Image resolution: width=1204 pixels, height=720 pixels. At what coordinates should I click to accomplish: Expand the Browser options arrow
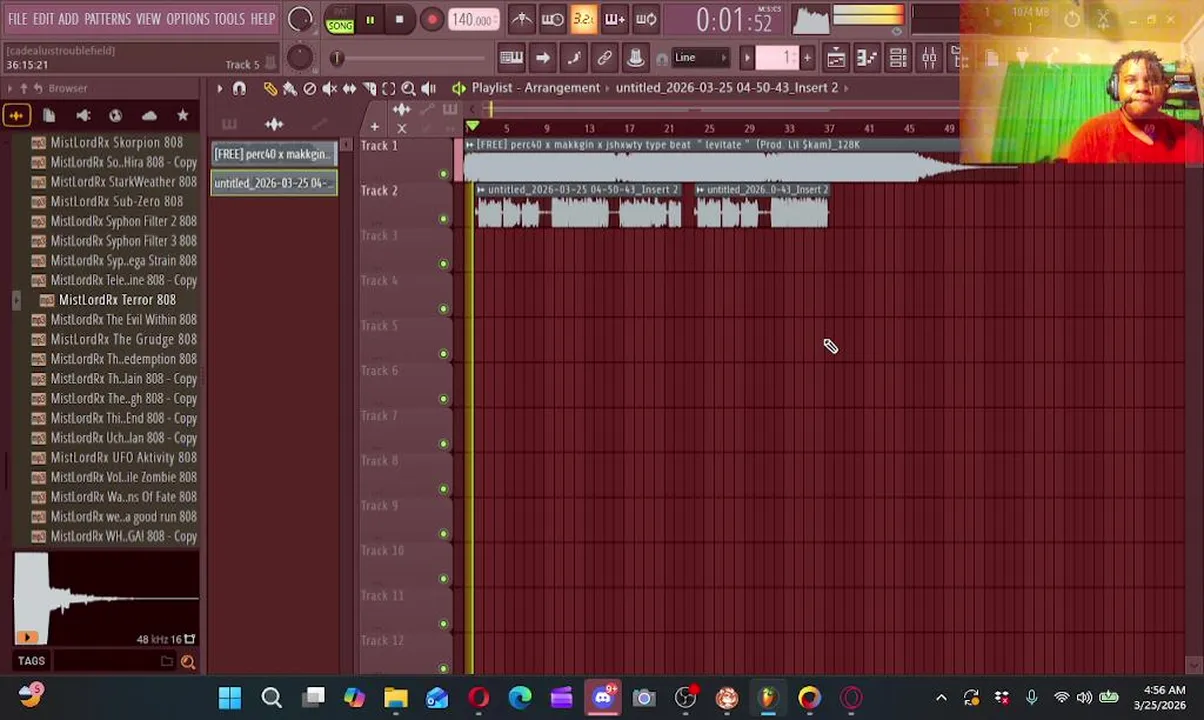tap(9, 88)
